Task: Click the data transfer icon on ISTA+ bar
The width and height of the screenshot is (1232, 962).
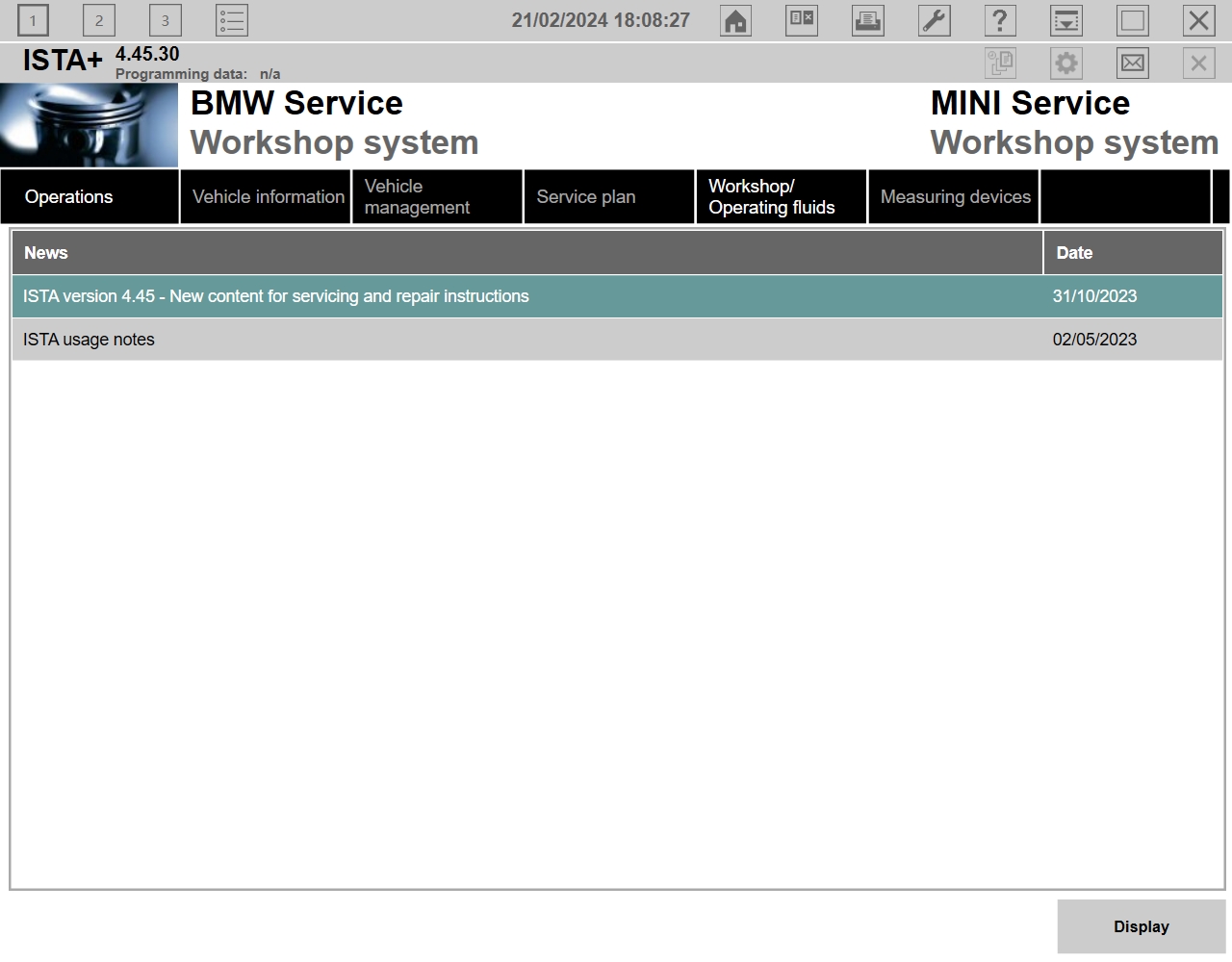Action: coord(1000,63)
